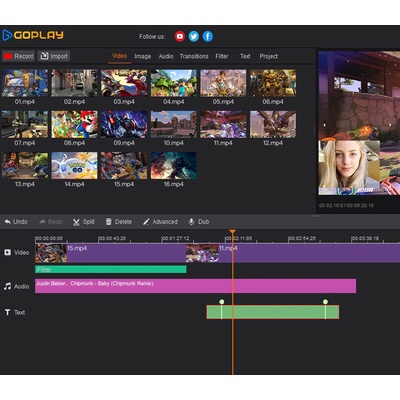This screenshot has width=400, height=400.
Task: Switch to the Project tab
Action: (x=269, y=56)
